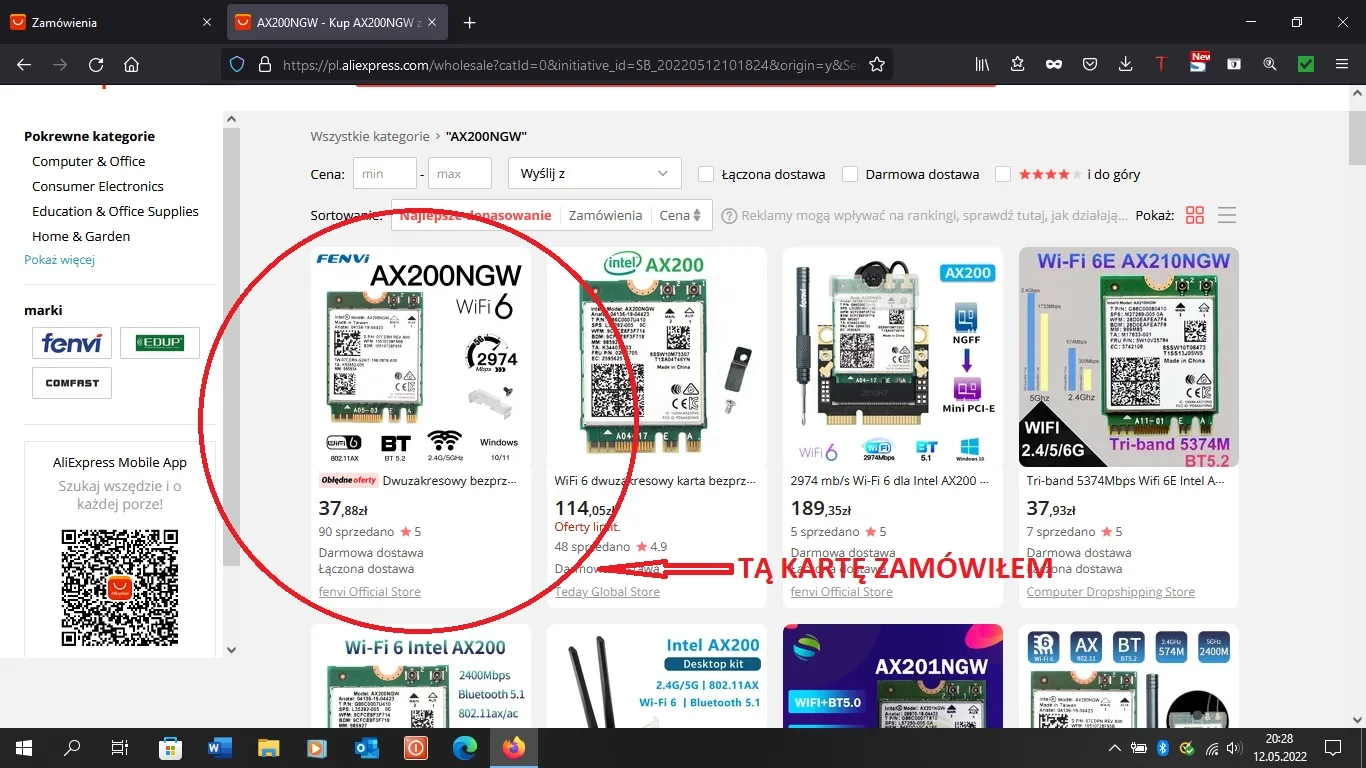
Task: Open the Firefox Library icon
Action: (982, 65)
